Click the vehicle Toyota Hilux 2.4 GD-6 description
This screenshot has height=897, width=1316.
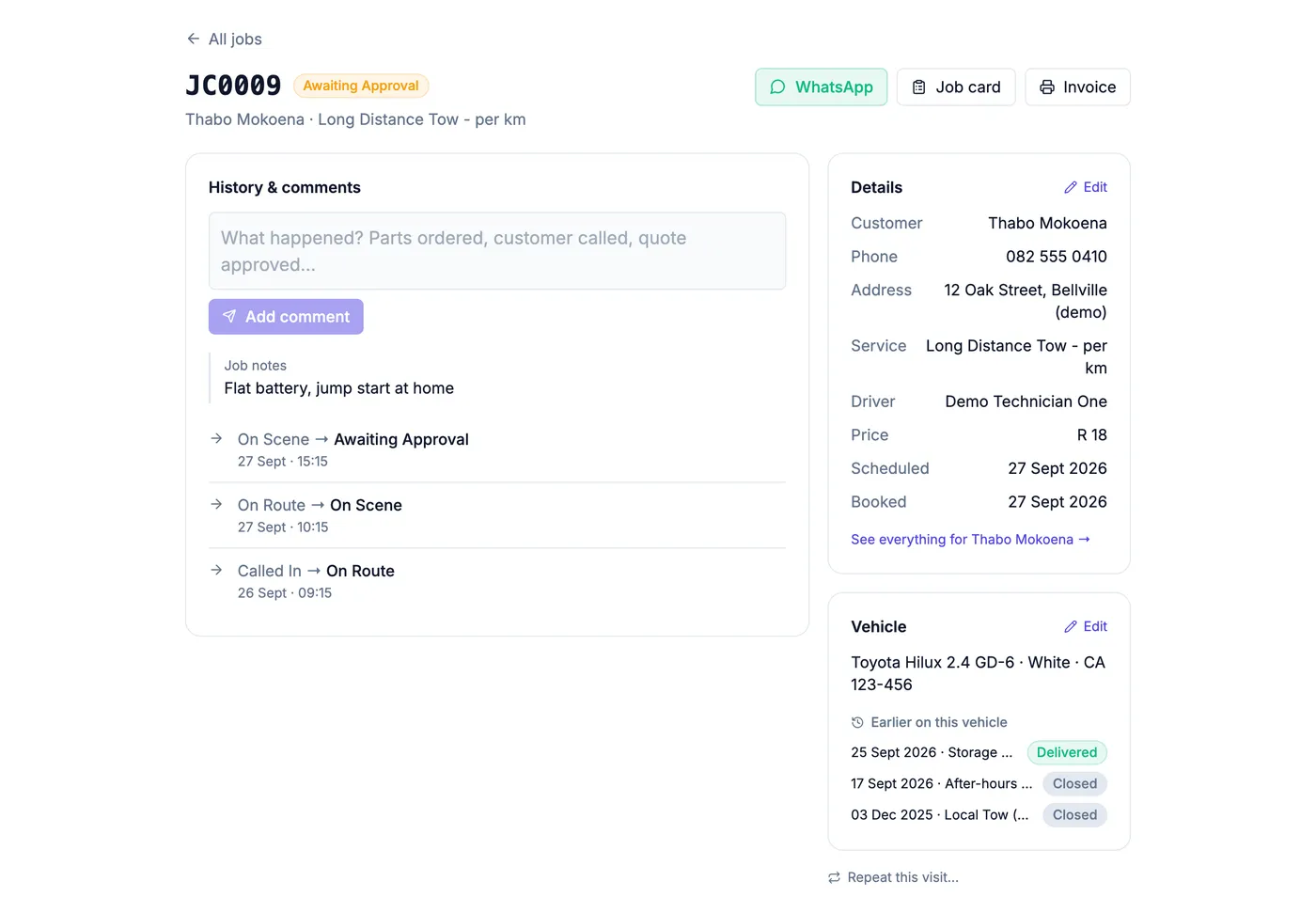click(979, 673)
